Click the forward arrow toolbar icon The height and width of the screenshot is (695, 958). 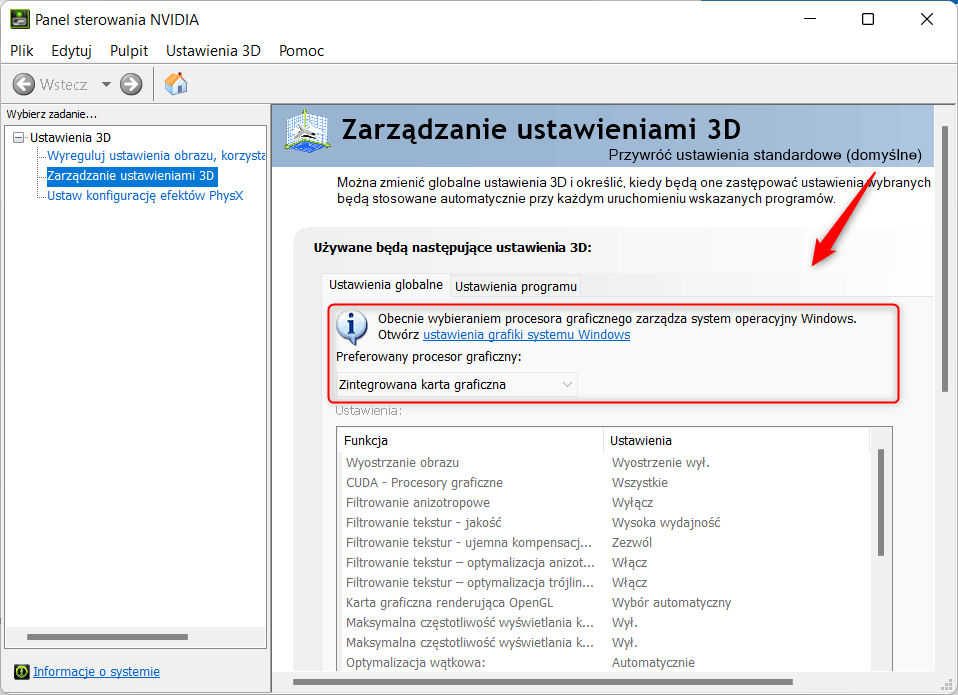coord(131,84)
